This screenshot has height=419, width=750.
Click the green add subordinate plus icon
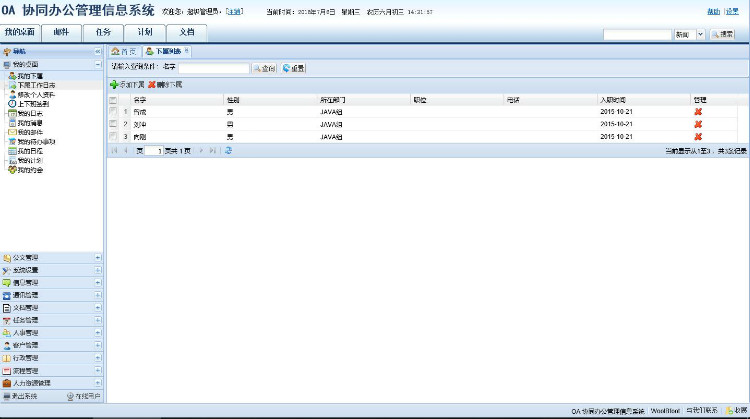114,85
